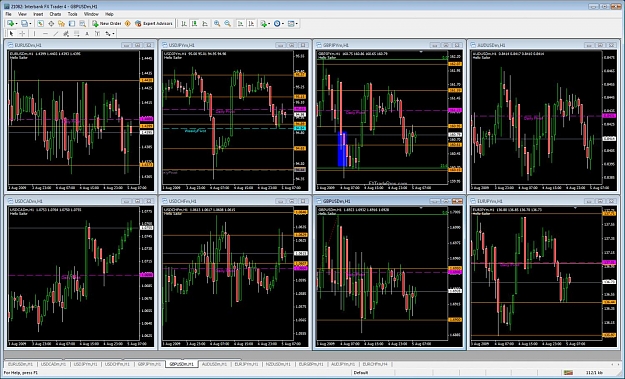Switch to the USDCADm,H1 bottom tab
The height and width of the screenshot is (379, 625).
[x=54, y=364]
